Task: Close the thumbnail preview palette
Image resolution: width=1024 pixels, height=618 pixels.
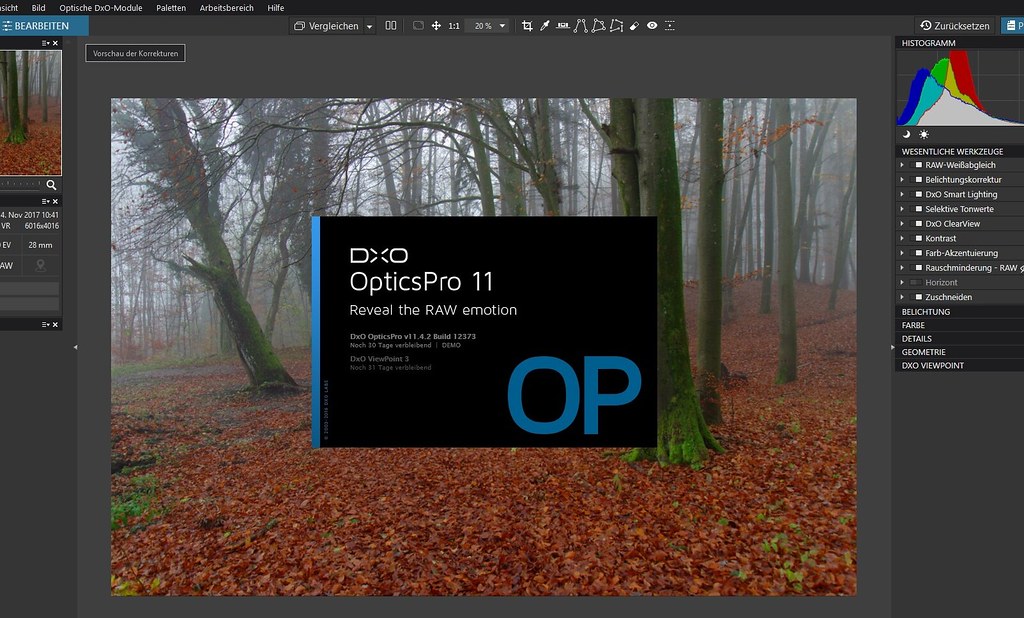Action: 56,43
